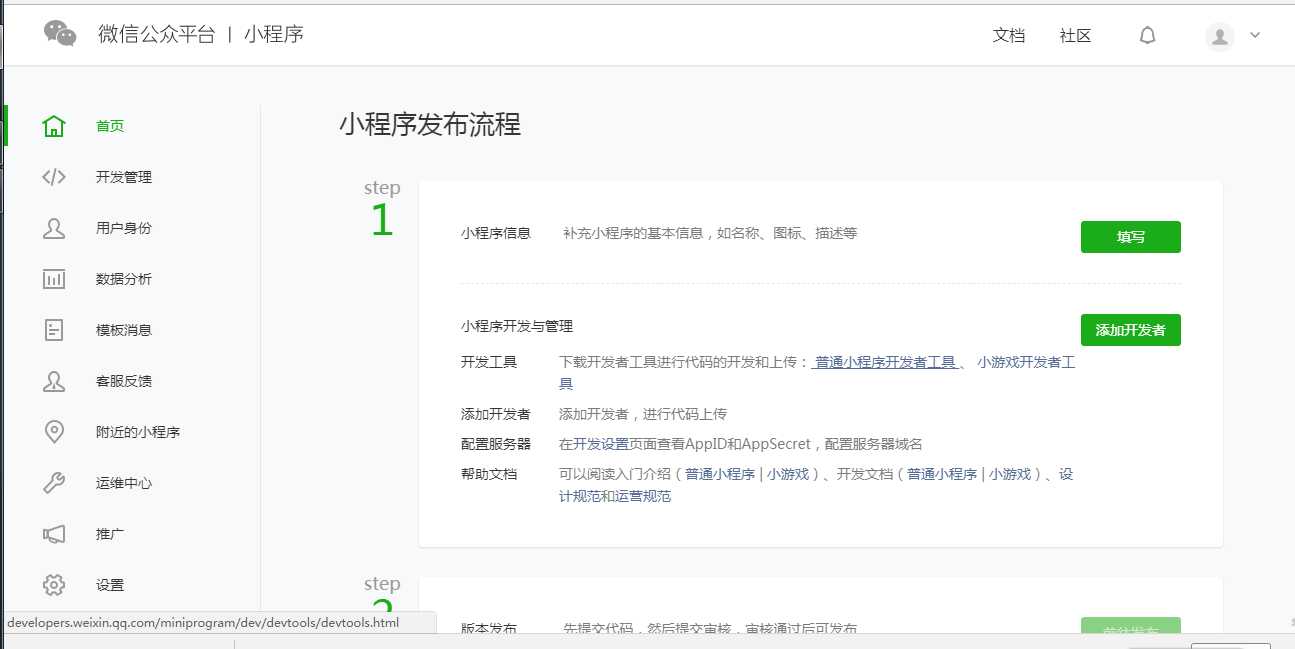Open 数据分析 menu item
The width and height of the screenshot is (1295, 649).
pyautogui.click(x=124, y=279)
